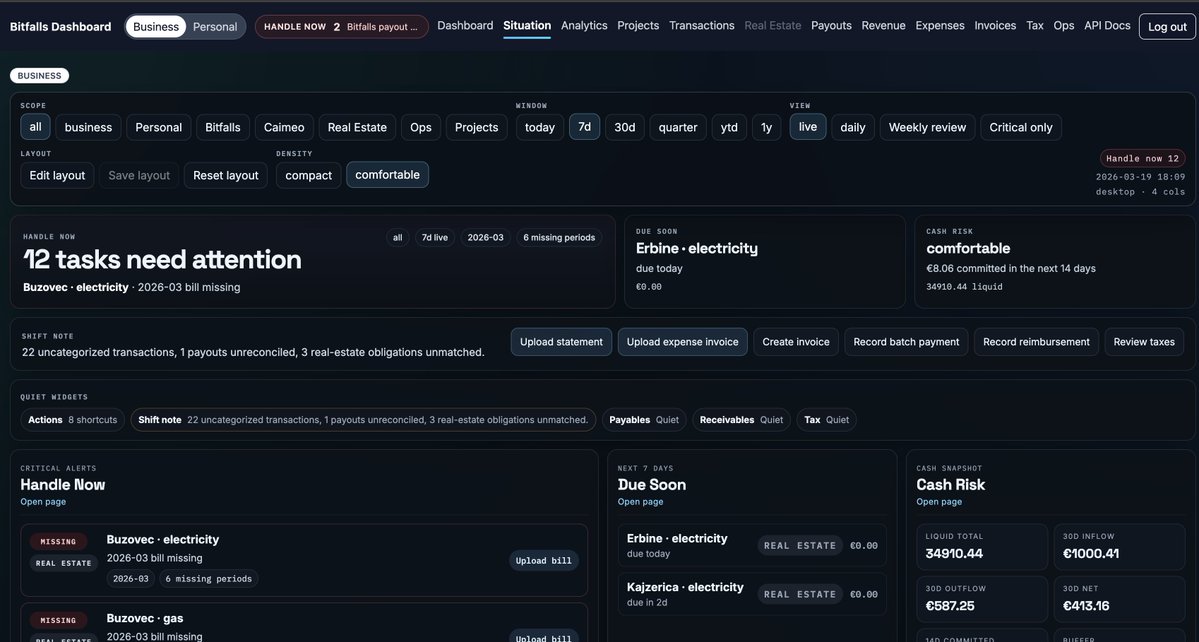Expand the Receivables Quiet widget
The height and width of the screenshot is (642, 1199).
(741, 420)
